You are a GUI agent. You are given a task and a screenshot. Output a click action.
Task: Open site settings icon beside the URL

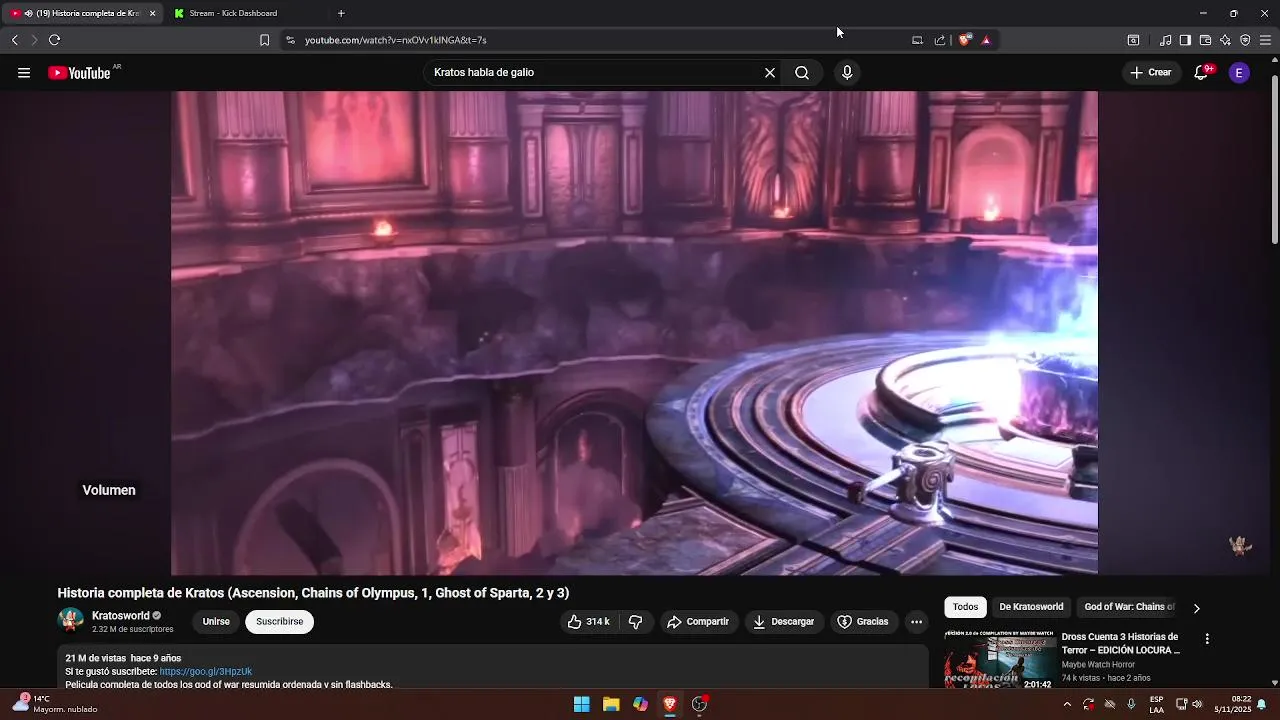[290, 40]
